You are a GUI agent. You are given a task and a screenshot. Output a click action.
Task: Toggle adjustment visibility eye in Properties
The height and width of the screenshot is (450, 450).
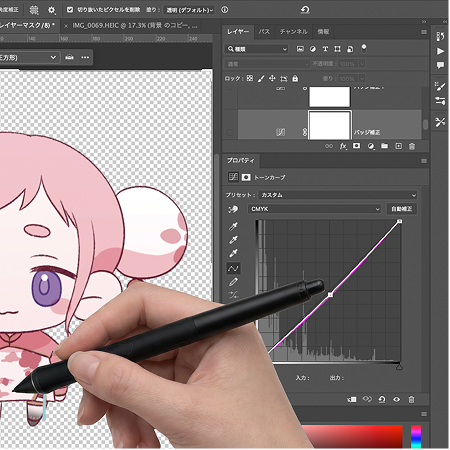tap(396, 399)
